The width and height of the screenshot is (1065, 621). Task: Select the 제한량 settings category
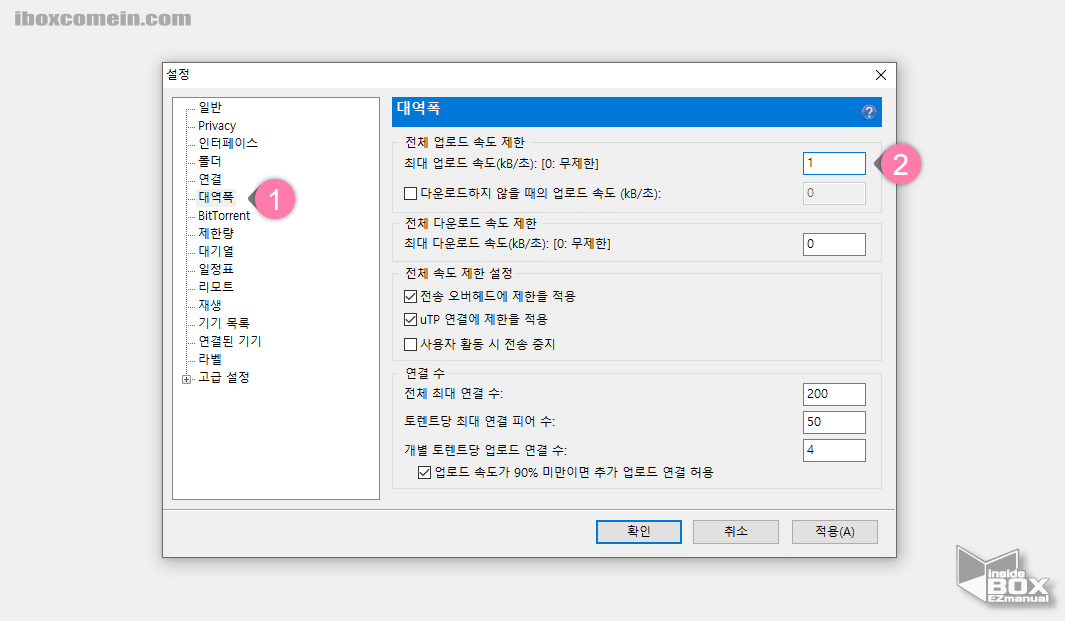tap(215, 233)
